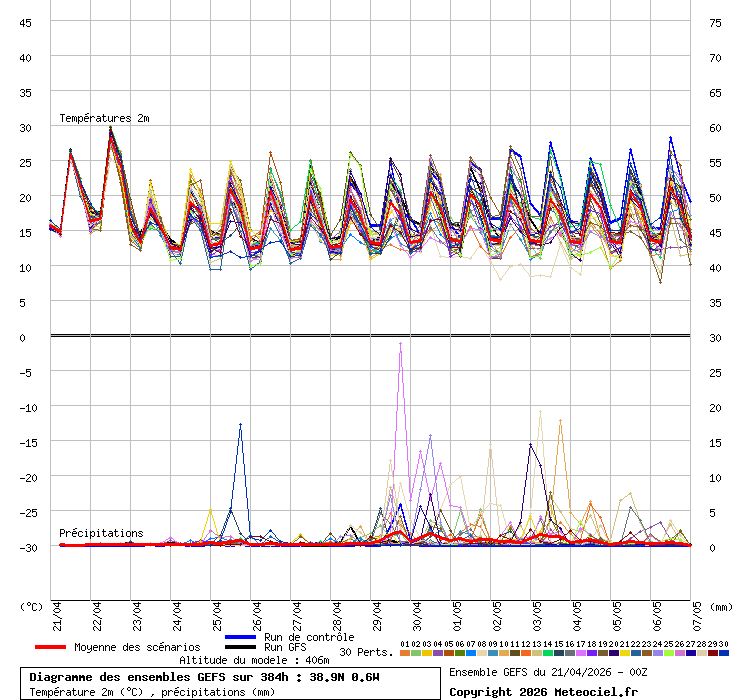This screenshot has height=700, width=740.
Task: Click the '30 Perts.' legend label
Action: pos(366,652)
